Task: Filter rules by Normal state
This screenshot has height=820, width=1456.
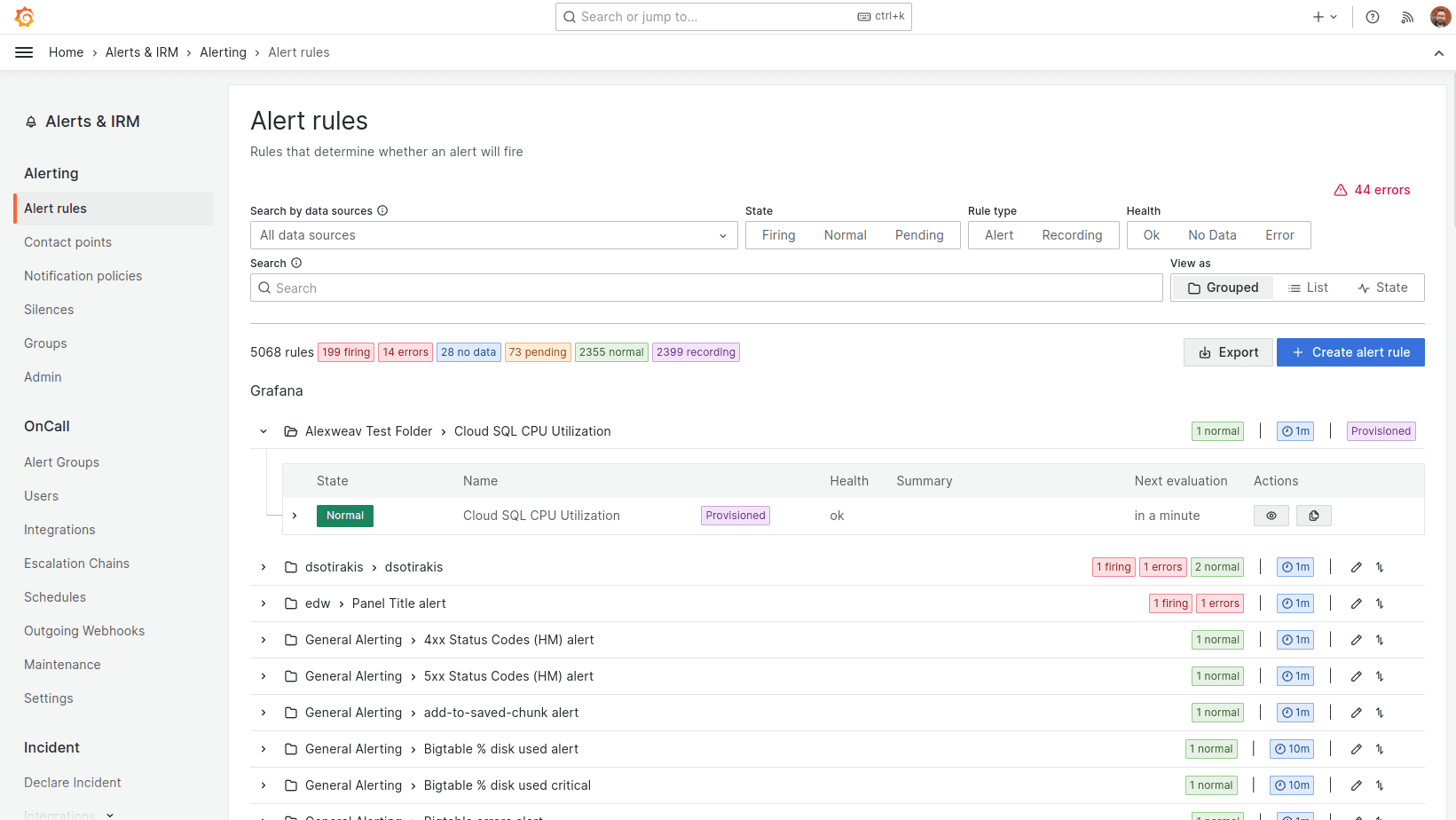Action: point(845,235)
